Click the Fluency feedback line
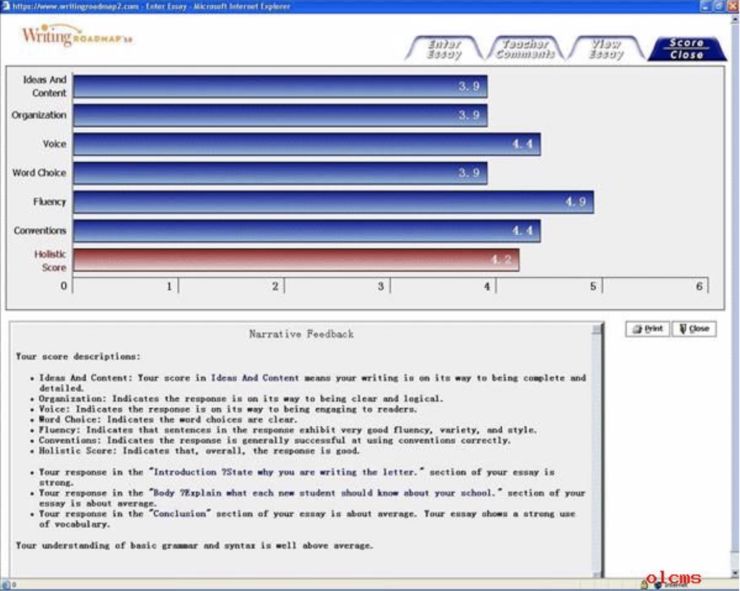This screenshot has height=591, width=740. tap(288, 430)
